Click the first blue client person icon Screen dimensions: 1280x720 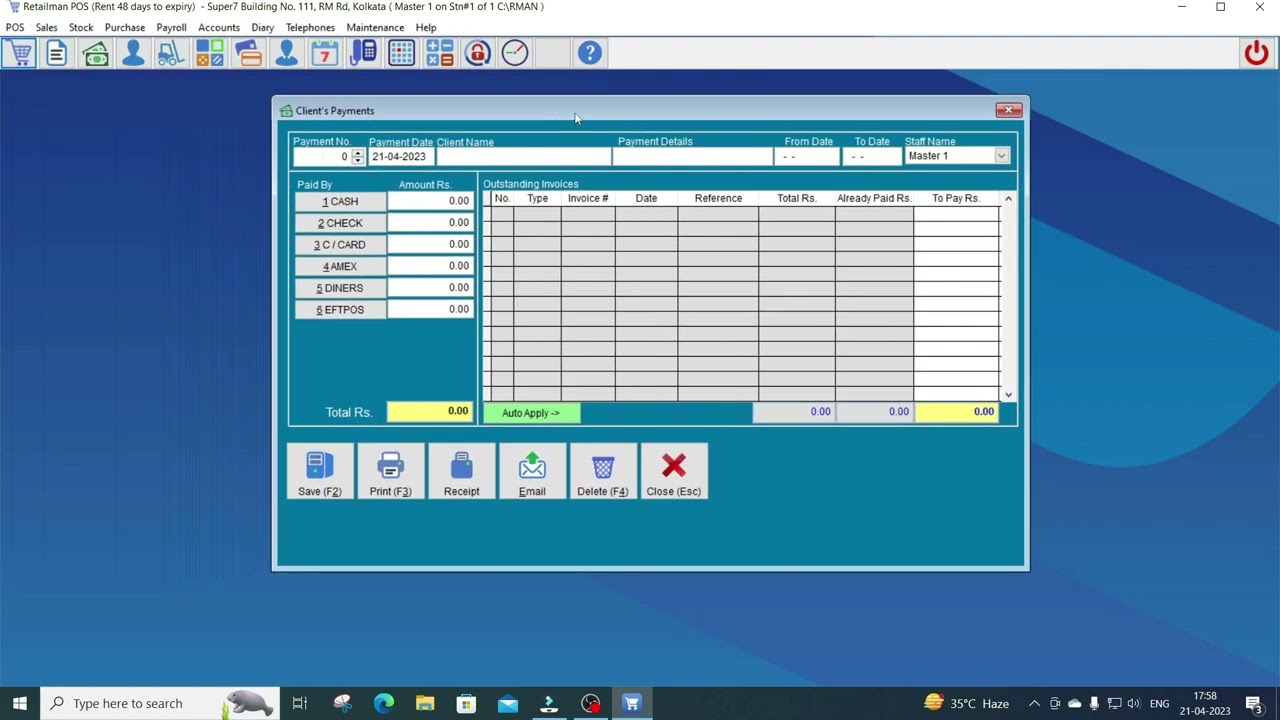tap(133, 53)
